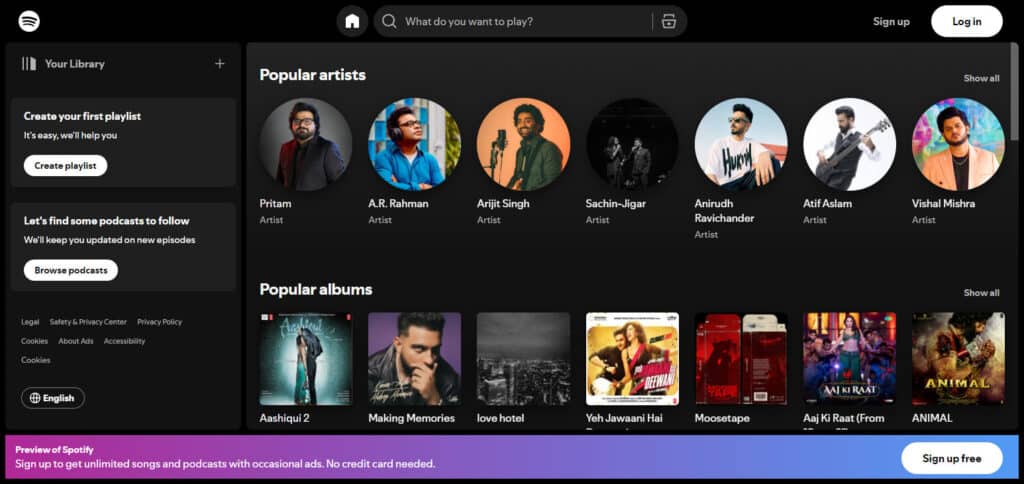The width and height of the screenshot is (1024, 484).
Task: Open Aashiqui 2 album cover
Action: [x=306, y=359]
